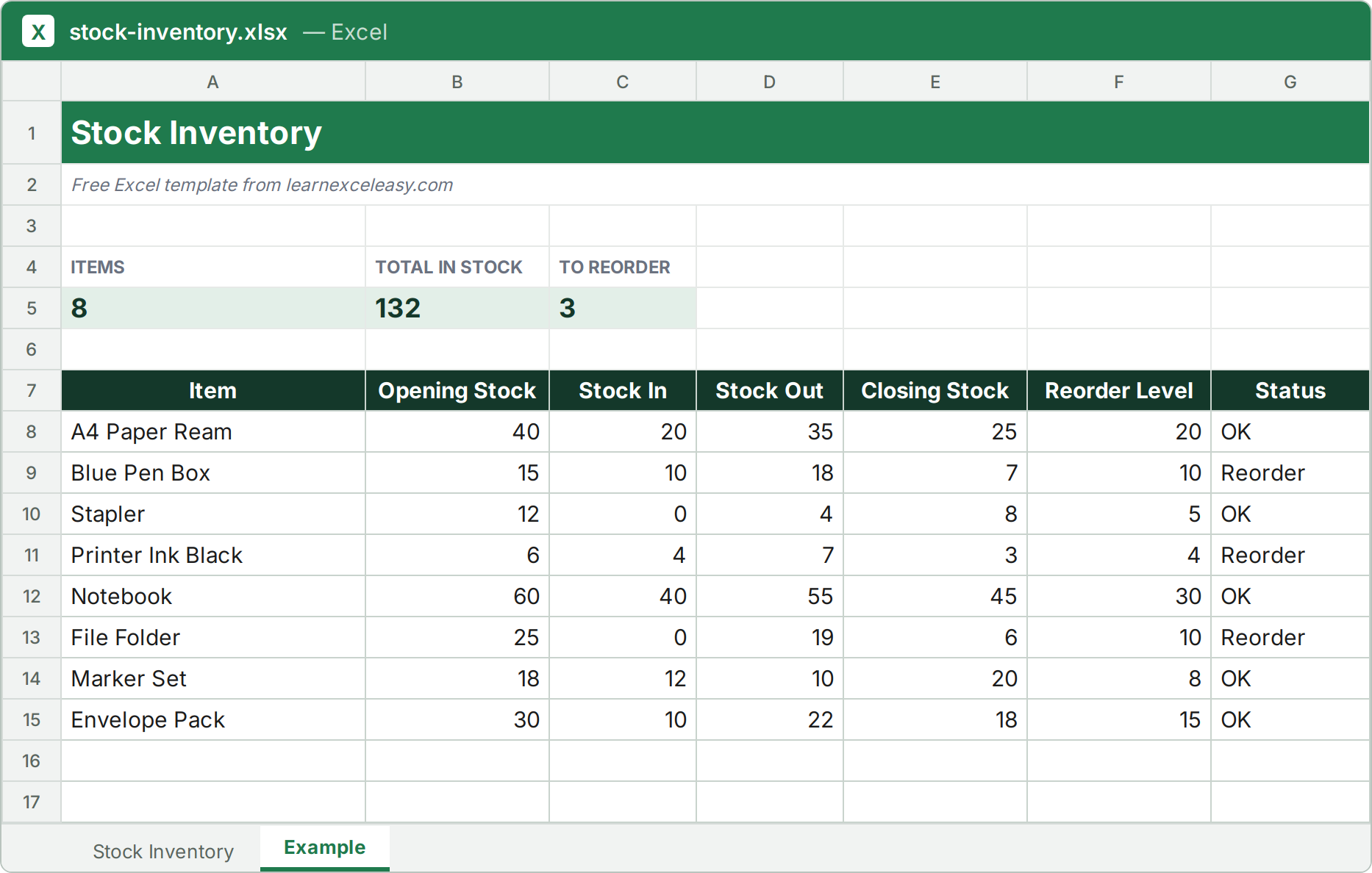Select row 12 header
This screenshot has height=873, width=1372.
coord(32,596)
